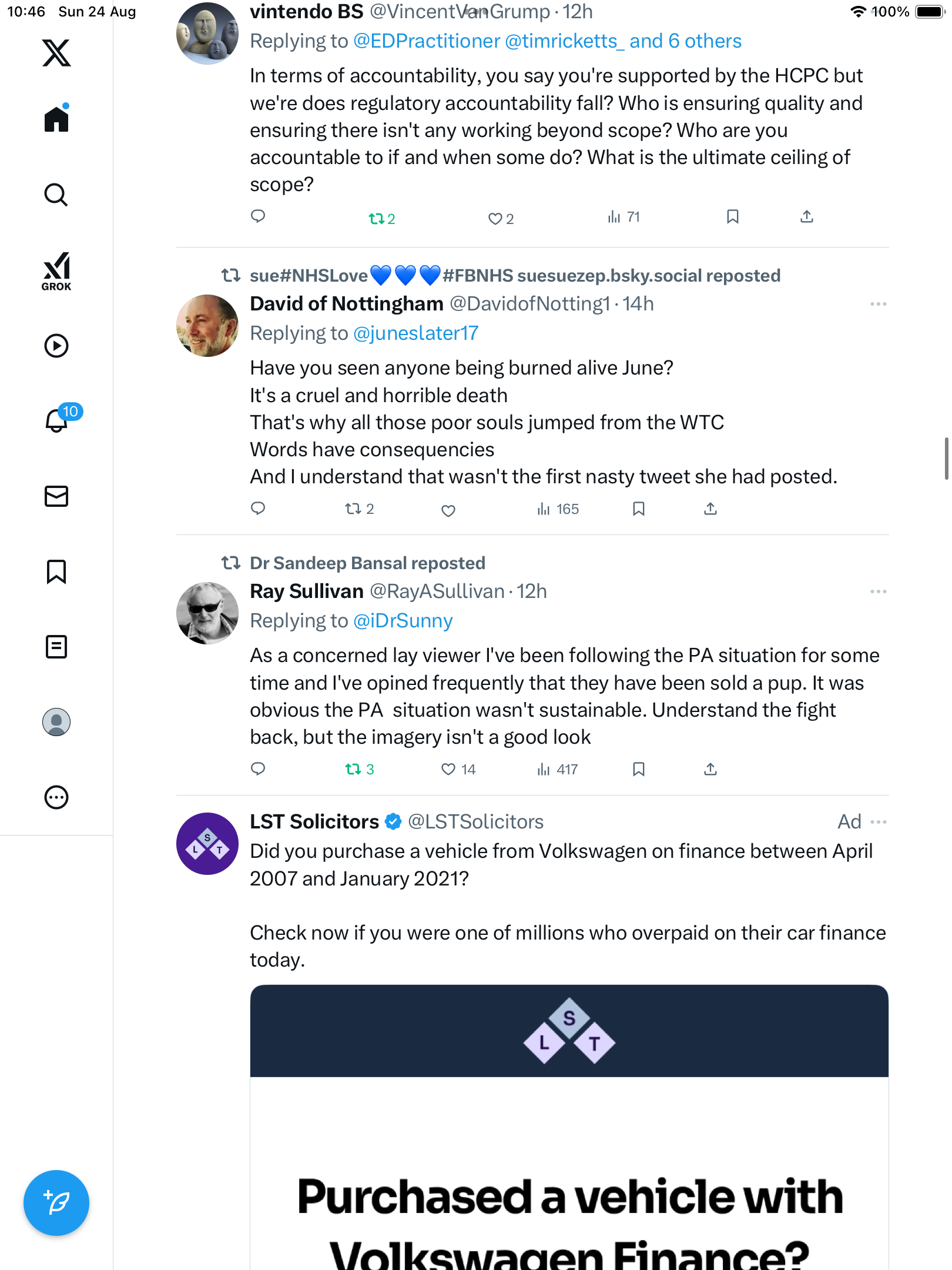Open the search magnifier in sidebar
Viewport: 952px width, 1270px height.
click(x=56, y=195)
